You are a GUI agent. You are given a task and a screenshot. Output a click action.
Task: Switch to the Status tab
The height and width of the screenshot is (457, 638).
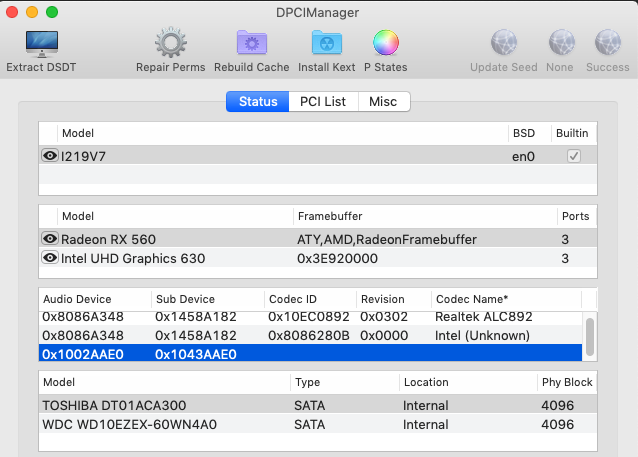(258, 101)
